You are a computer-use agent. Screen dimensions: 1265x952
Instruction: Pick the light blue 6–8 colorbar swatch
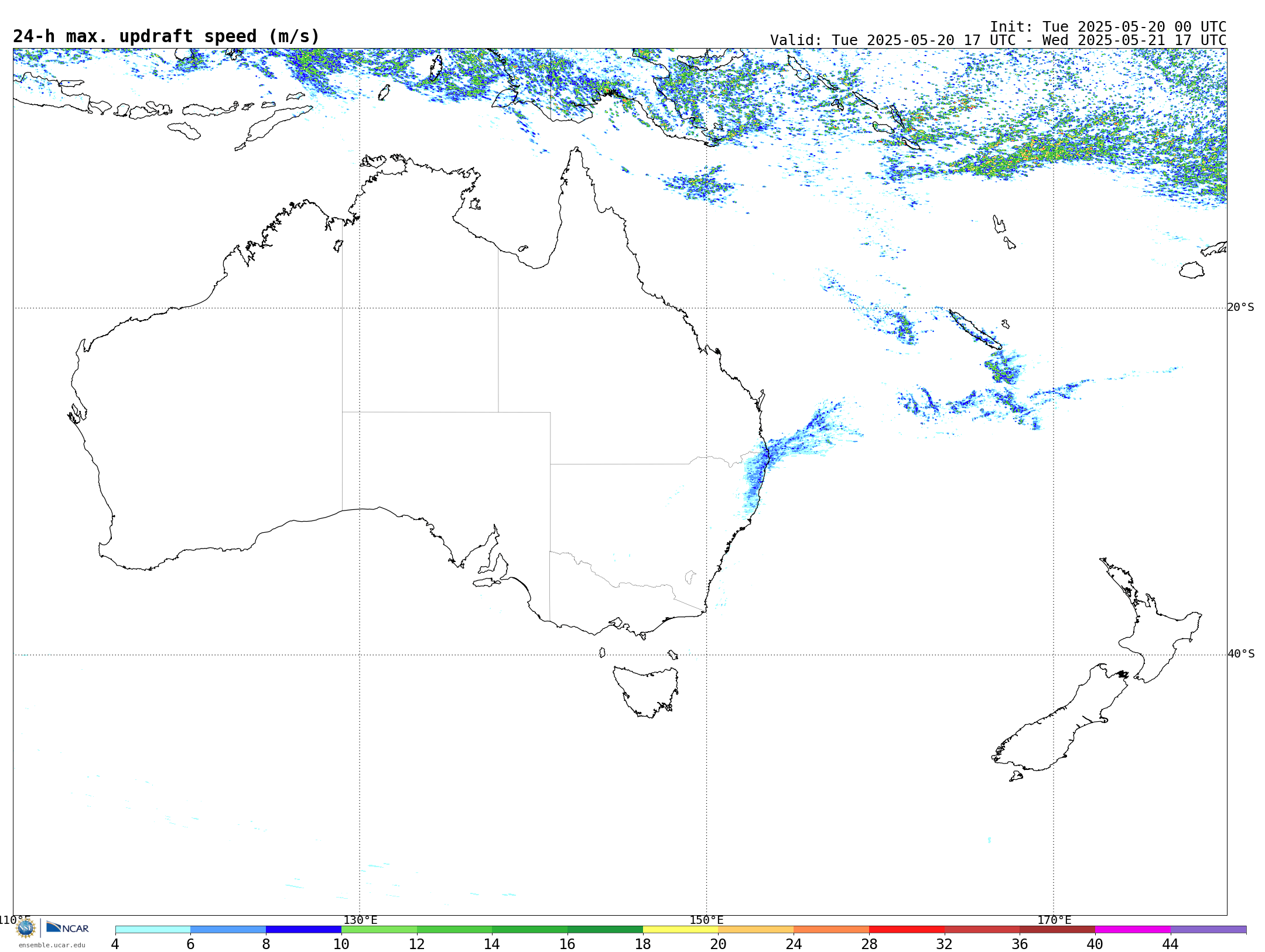[228, 929]
